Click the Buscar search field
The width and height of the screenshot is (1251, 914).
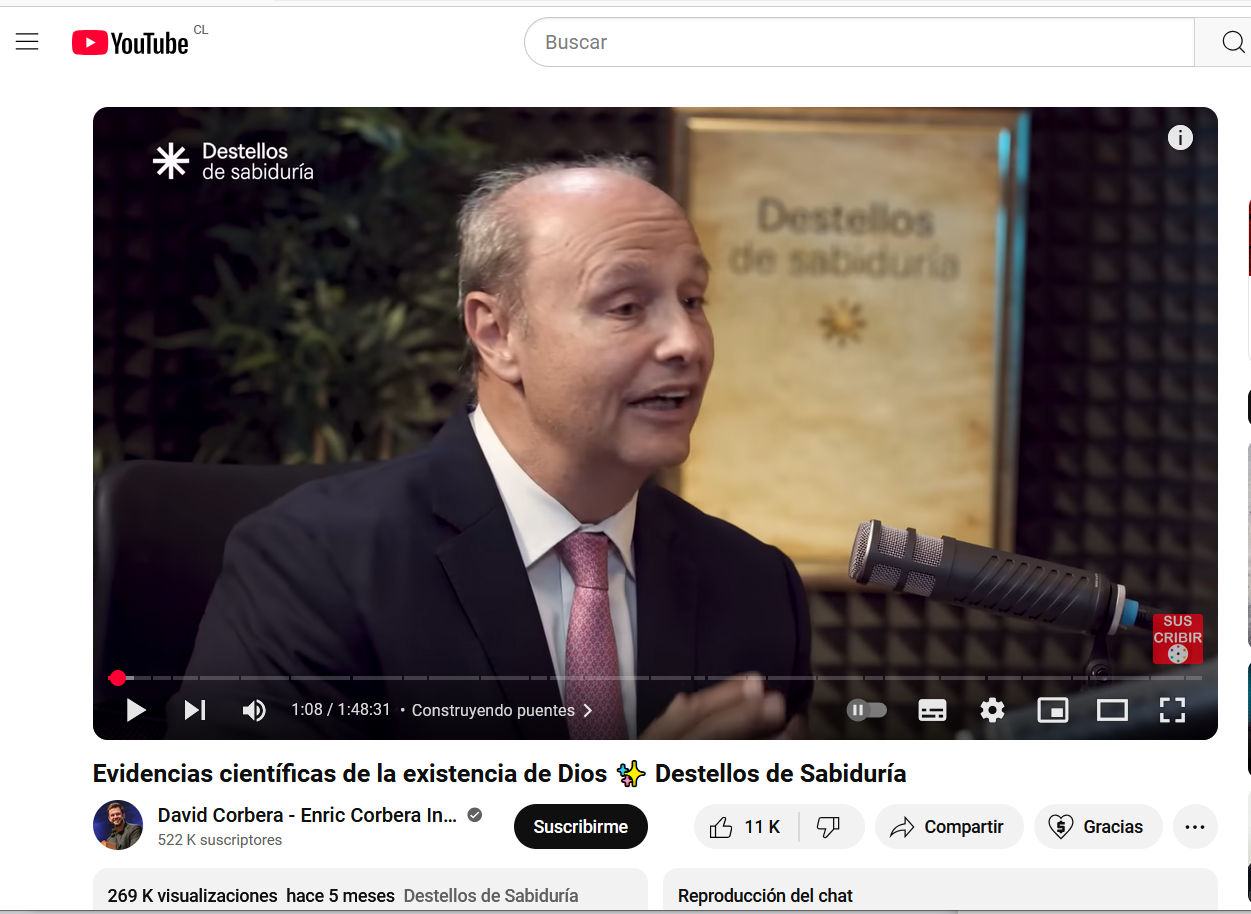pyautogui.click(x=859, y=42)
